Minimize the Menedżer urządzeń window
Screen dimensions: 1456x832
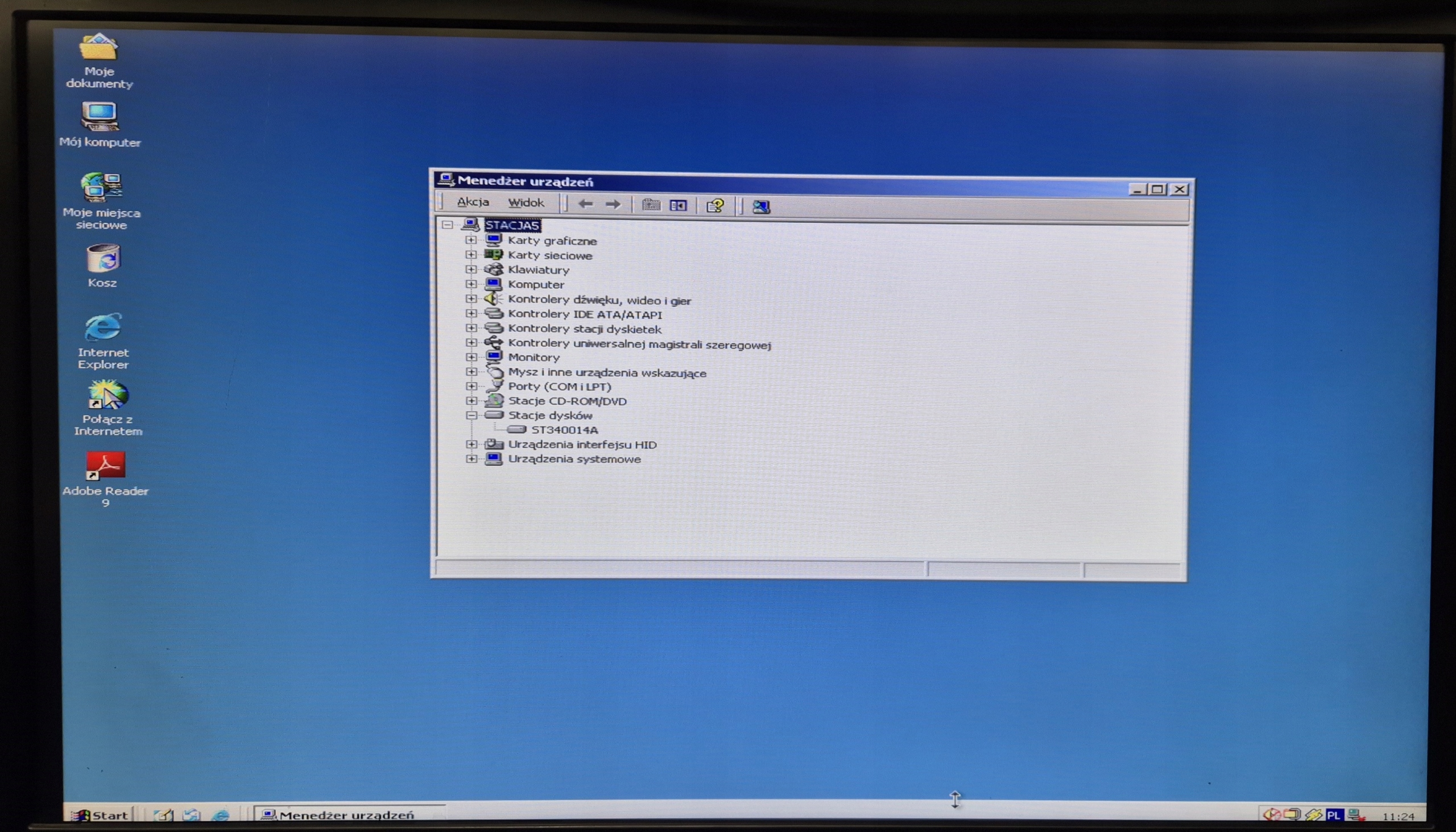pyautogui.click(x=1136, y=189)
